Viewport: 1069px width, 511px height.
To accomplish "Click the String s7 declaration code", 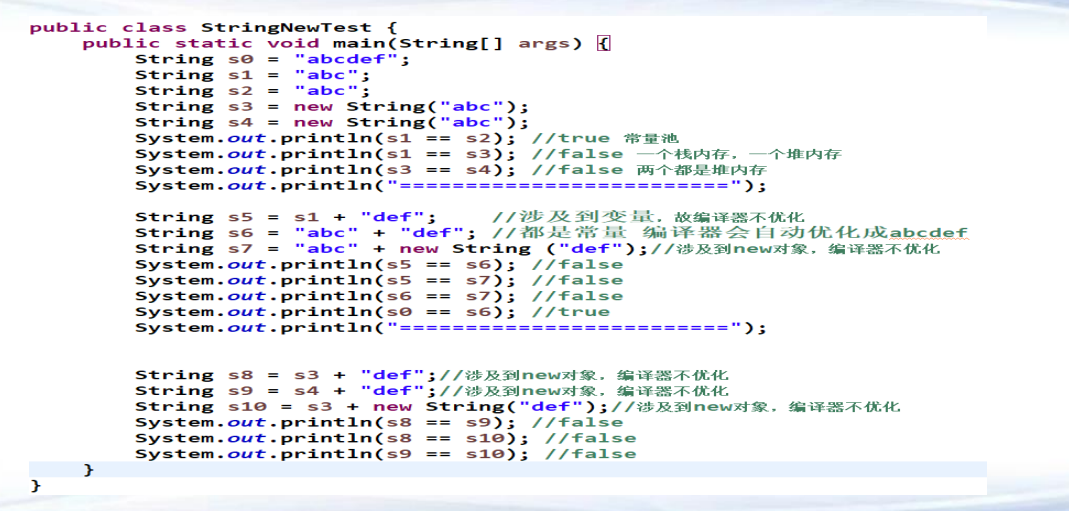I will click(391, 249).
